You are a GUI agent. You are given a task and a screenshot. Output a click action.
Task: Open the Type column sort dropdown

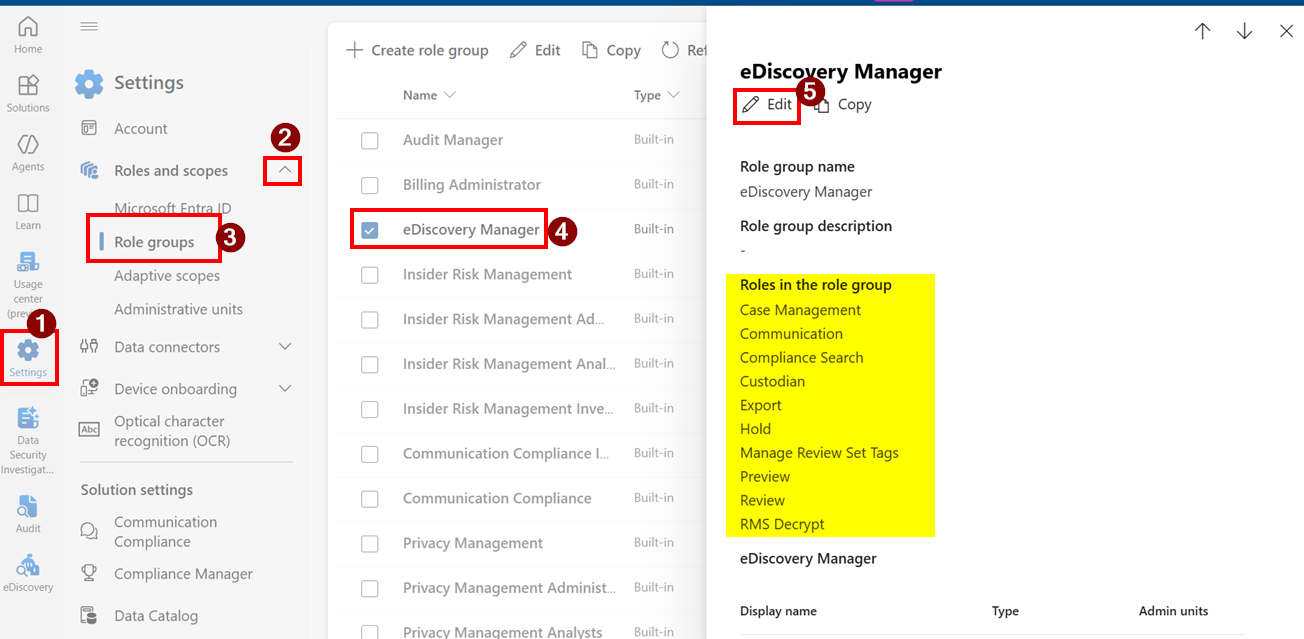673,95
